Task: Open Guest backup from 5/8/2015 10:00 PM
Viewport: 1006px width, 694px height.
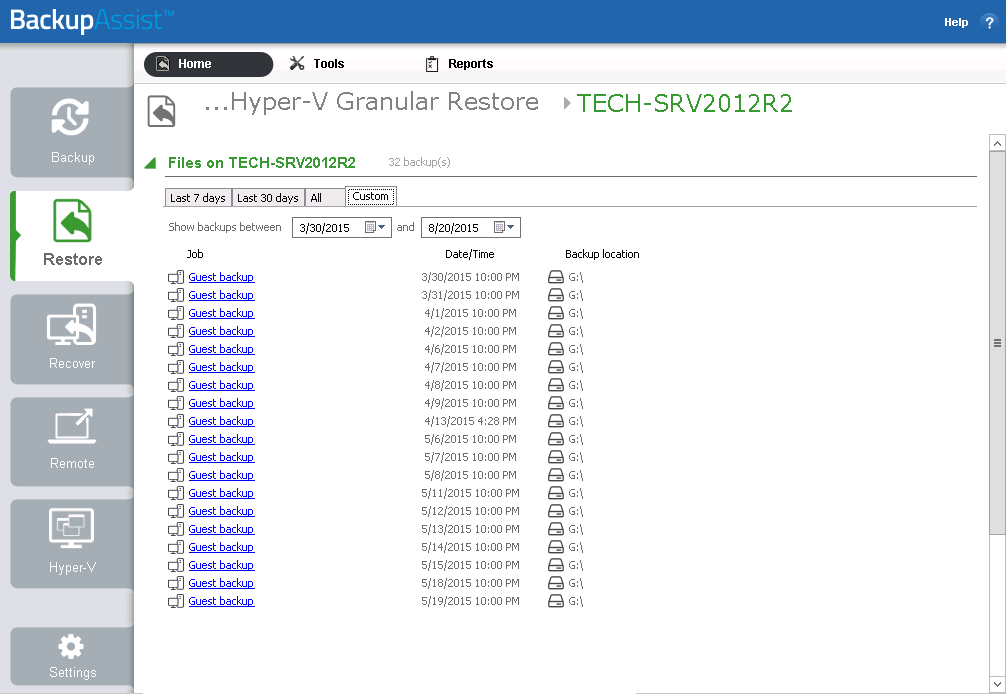Action: (221, 475)
